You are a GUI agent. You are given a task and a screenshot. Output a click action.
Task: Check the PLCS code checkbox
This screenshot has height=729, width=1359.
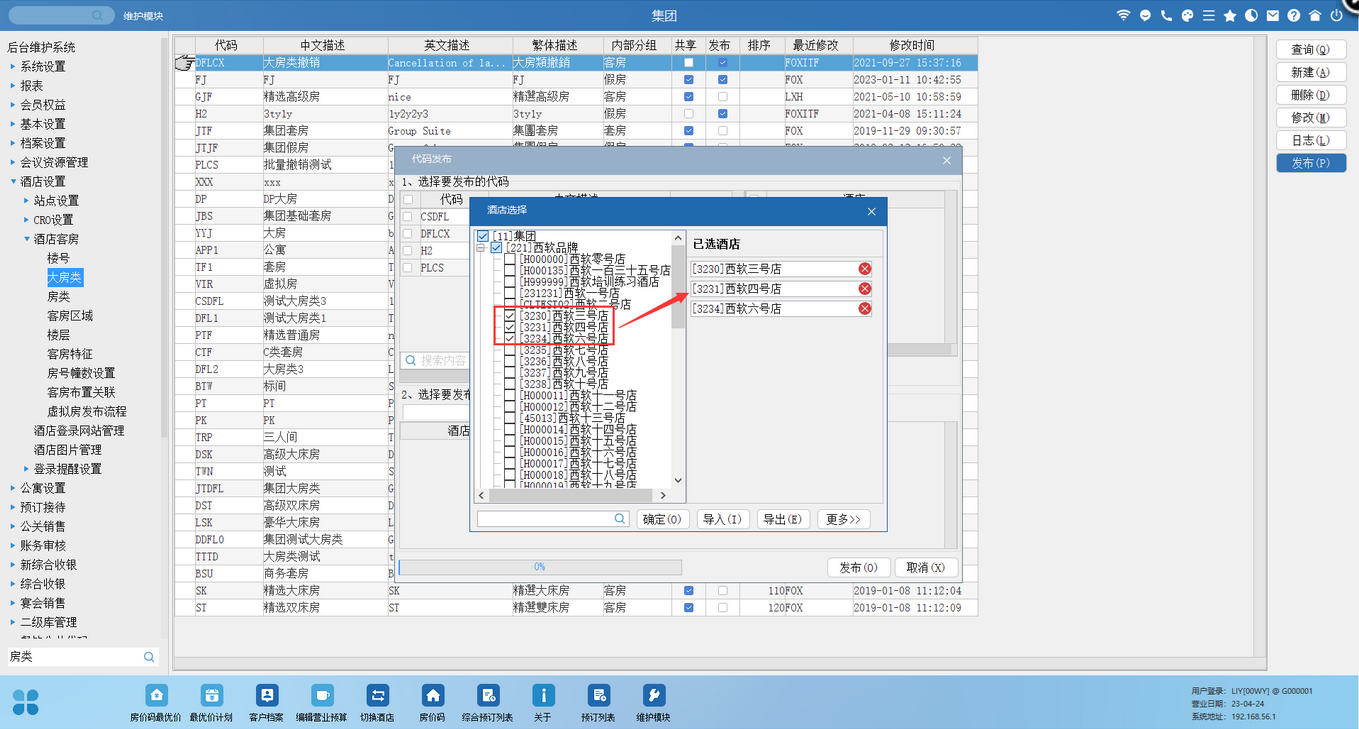point(408,268)
